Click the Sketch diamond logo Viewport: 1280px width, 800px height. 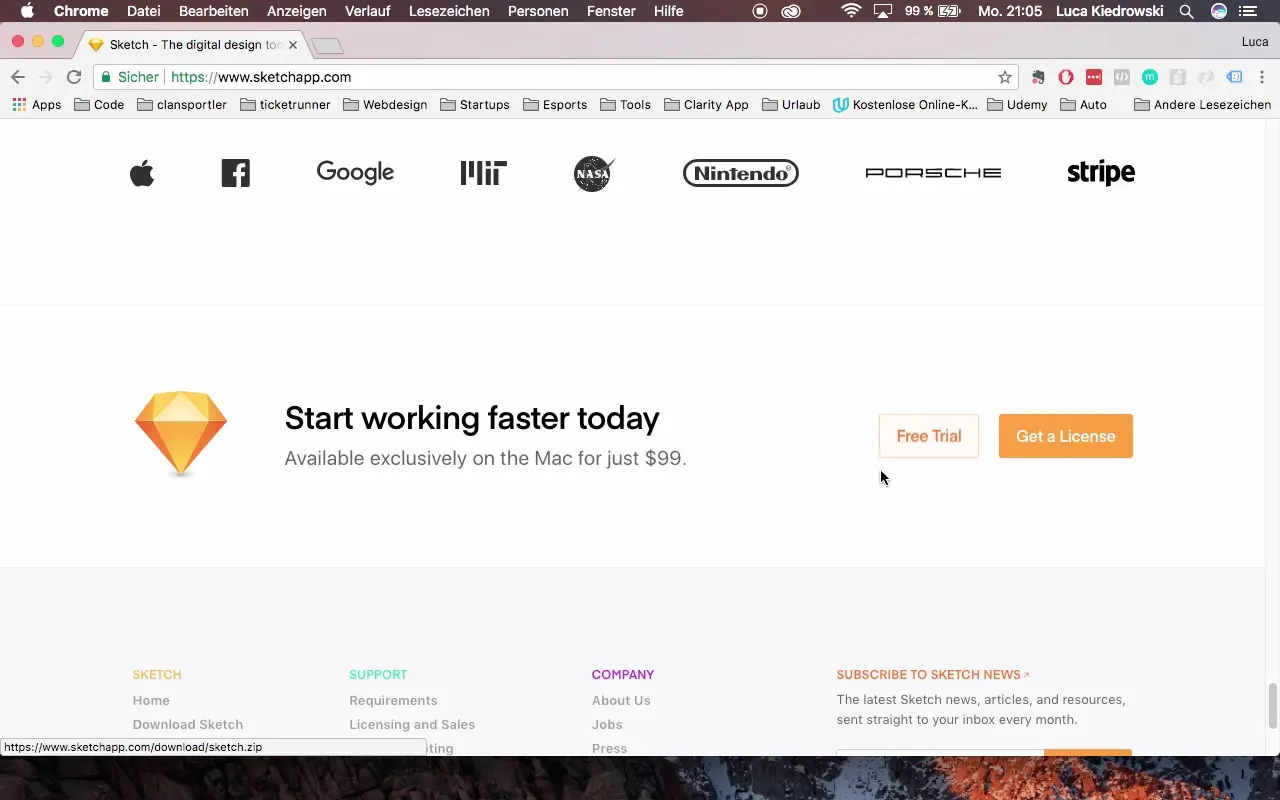tap(181, 434)
